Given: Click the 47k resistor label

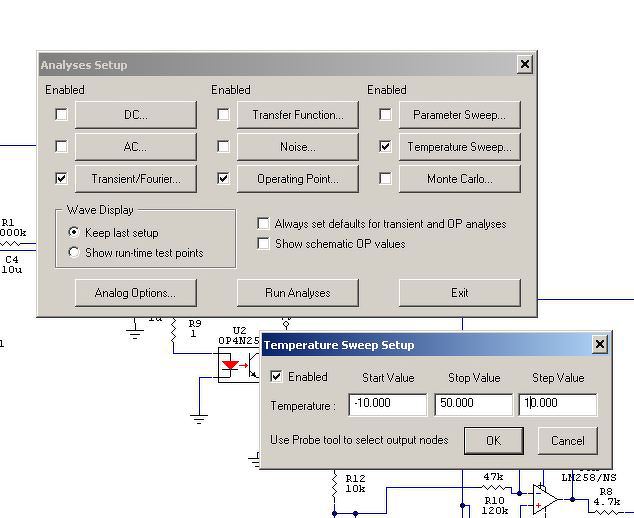Looking at the screenshot, I should point(493,477).
